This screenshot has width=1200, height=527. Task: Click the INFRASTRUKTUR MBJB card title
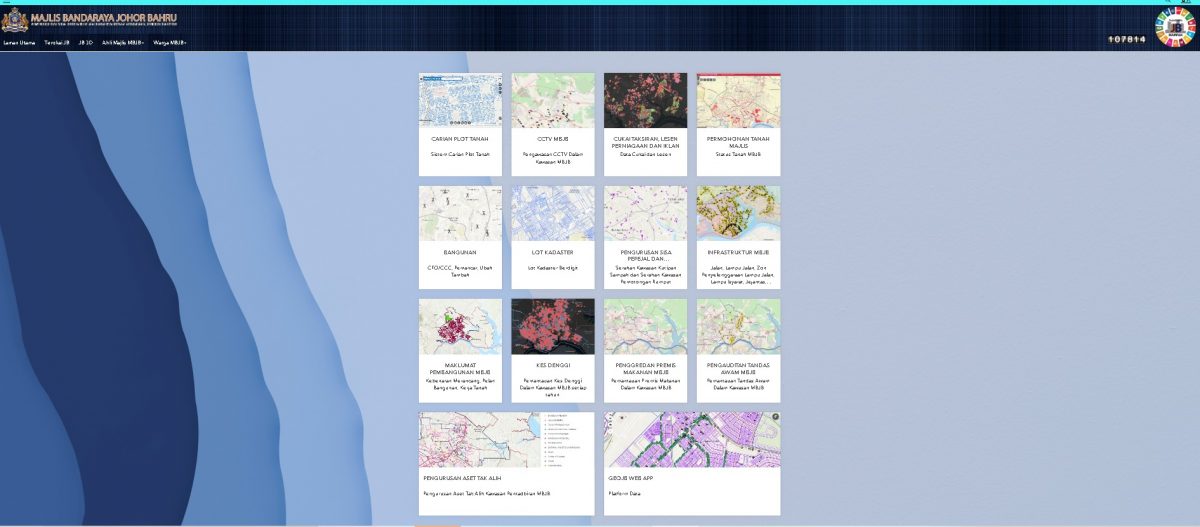[x=738, y=252]
